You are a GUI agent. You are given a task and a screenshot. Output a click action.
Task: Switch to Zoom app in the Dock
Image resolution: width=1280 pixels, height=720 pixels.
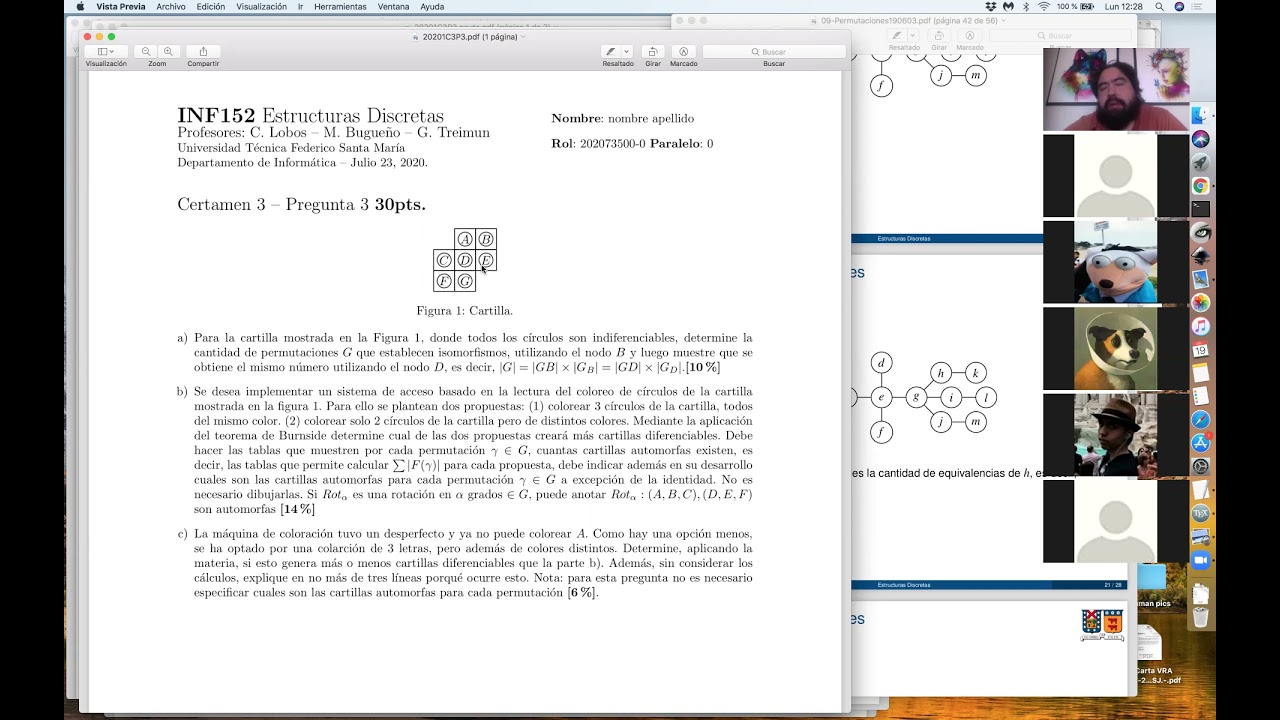click(1201, 560)
